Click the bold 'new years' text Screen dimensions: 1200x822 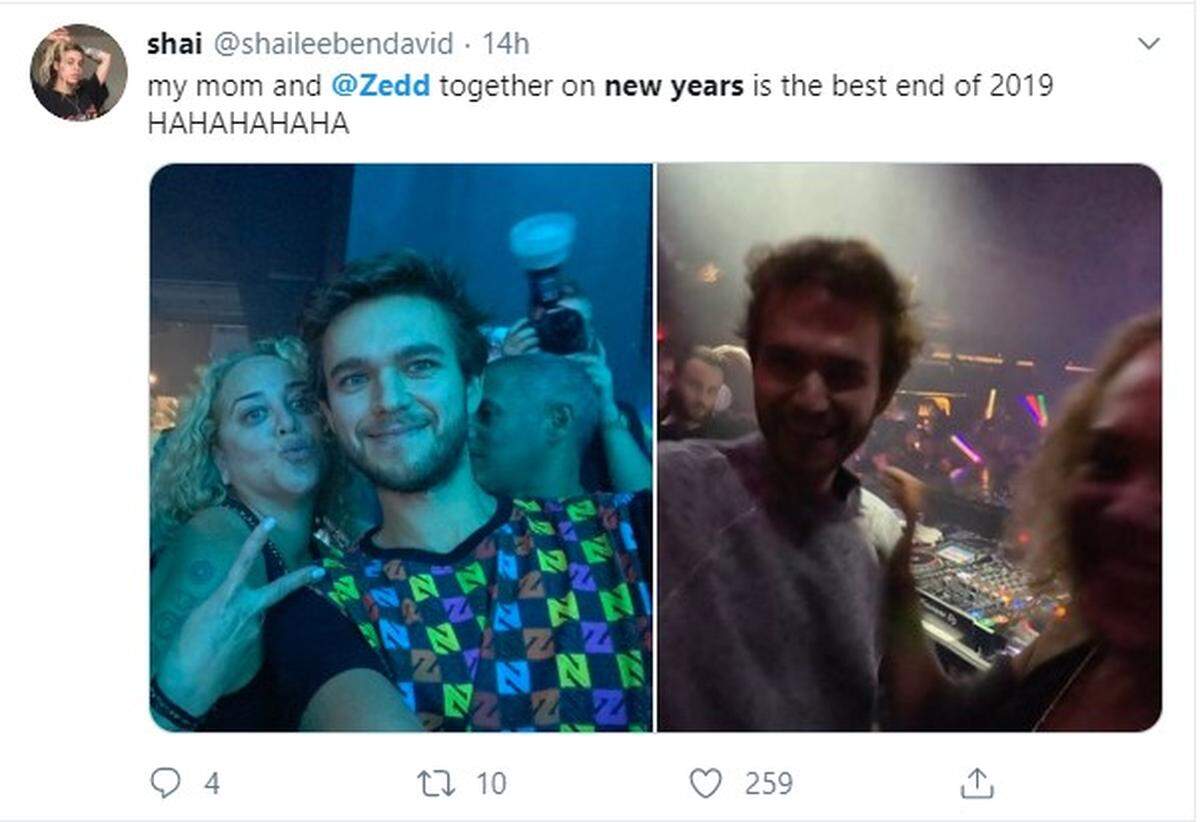tap(674, 85)
